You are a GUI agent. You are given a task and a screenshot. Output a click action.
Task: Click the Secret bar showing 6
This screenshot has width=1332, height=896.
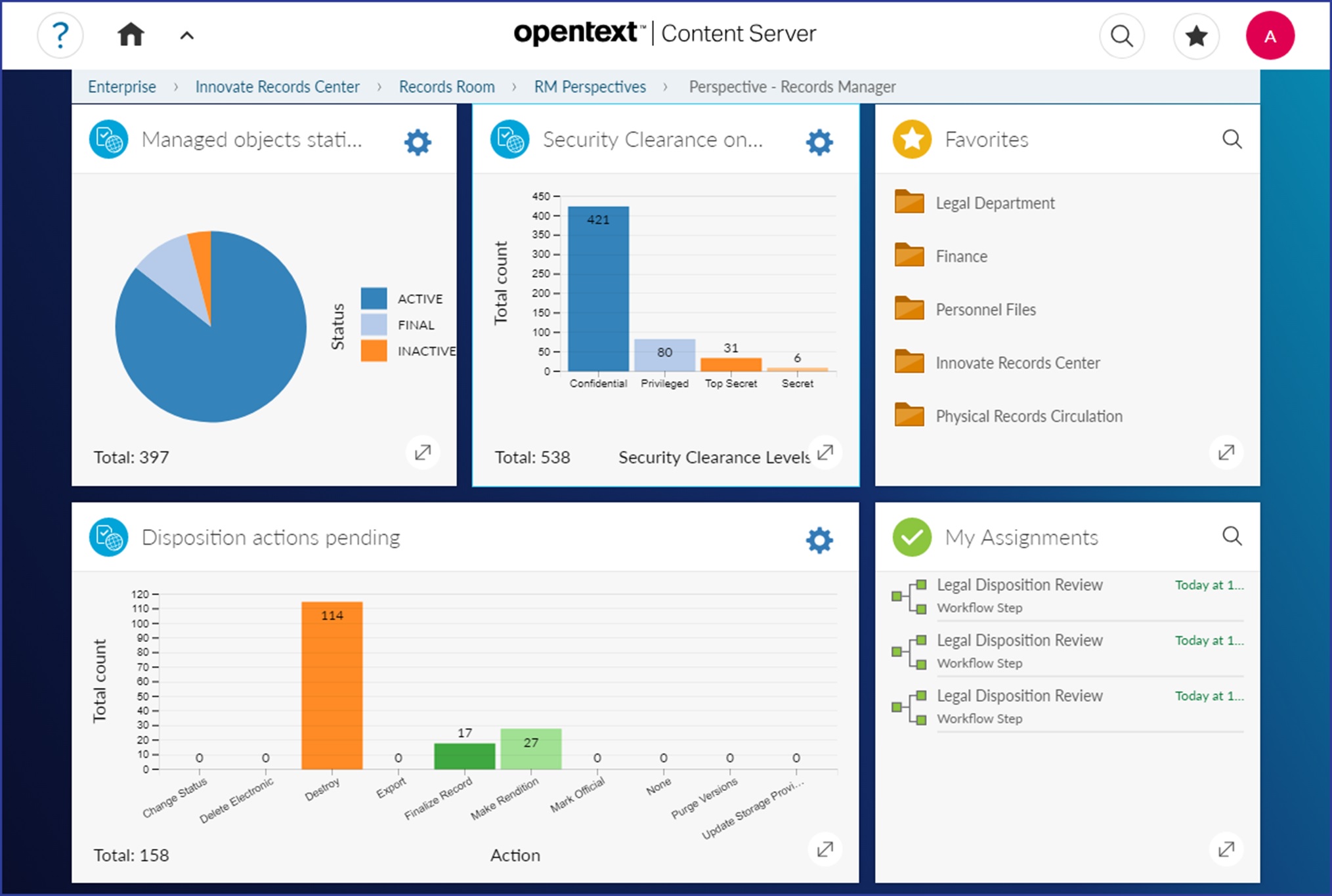point(797,370)
